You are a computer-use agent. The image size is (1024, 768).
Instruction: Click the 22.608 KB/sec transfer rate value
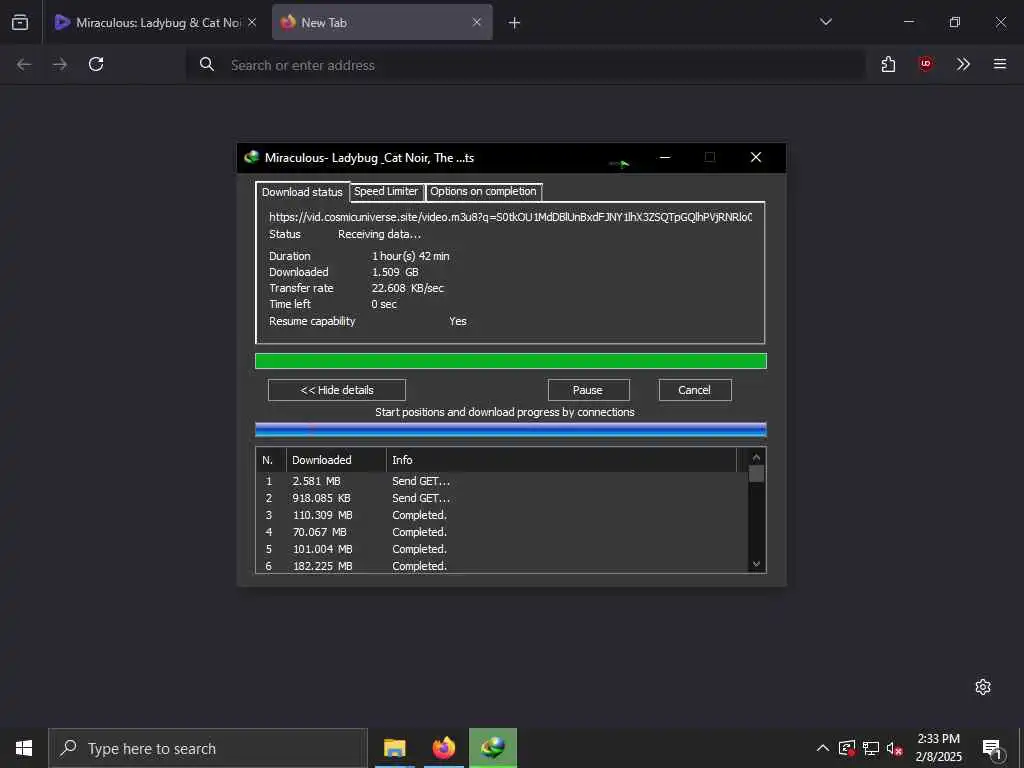pos(408,288)
